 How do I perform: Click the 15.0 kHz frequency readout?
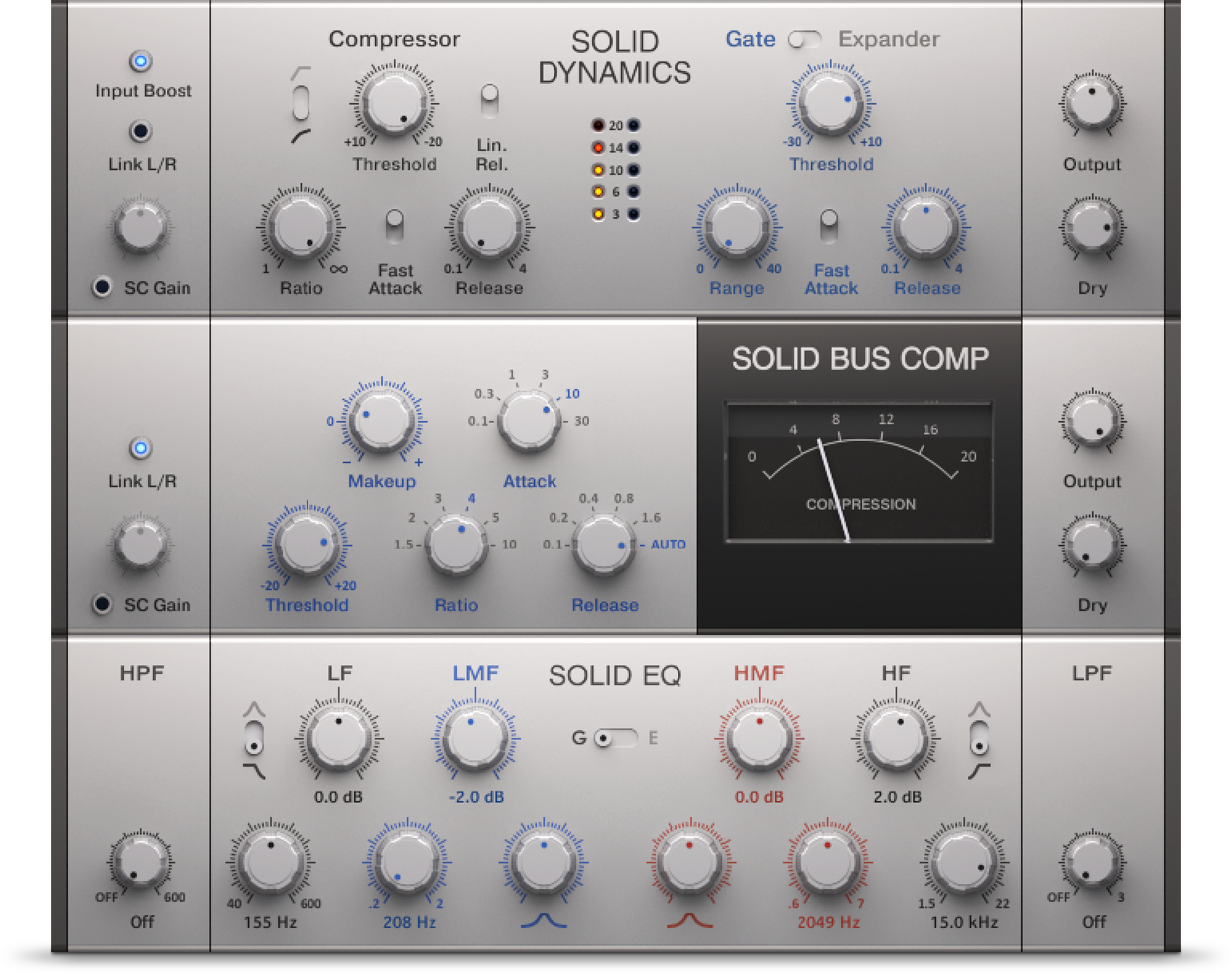coord(964,922)
